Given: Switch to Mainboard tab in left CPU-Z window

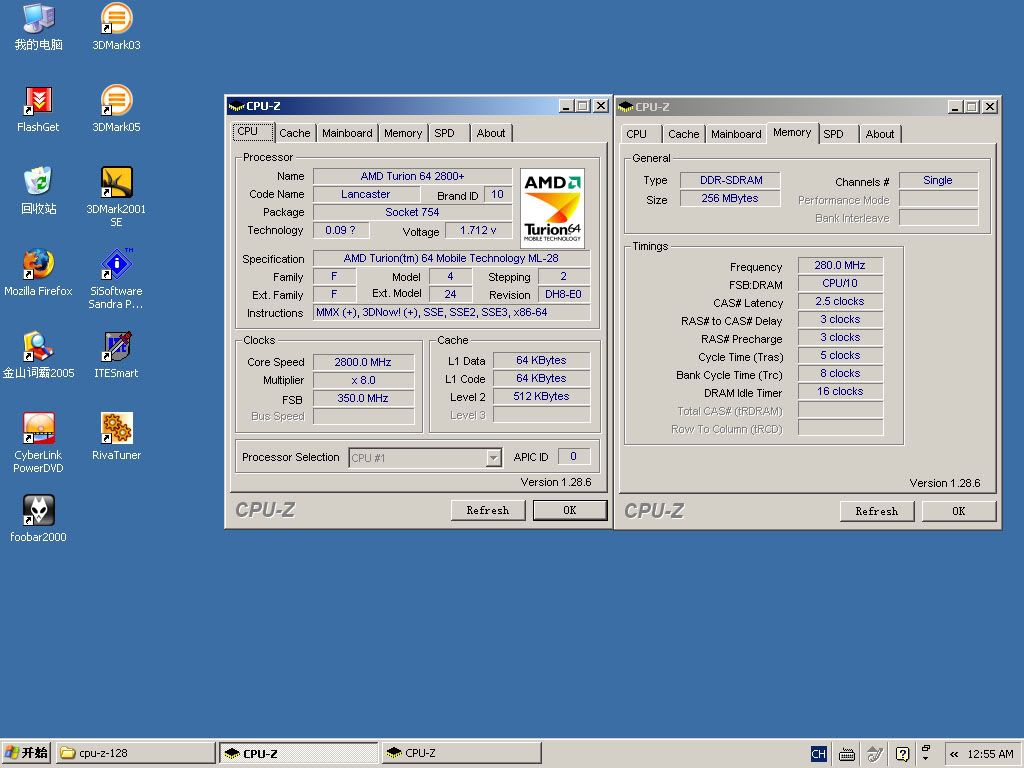Looking at the screenshot, I should click(x=347, y=133).
